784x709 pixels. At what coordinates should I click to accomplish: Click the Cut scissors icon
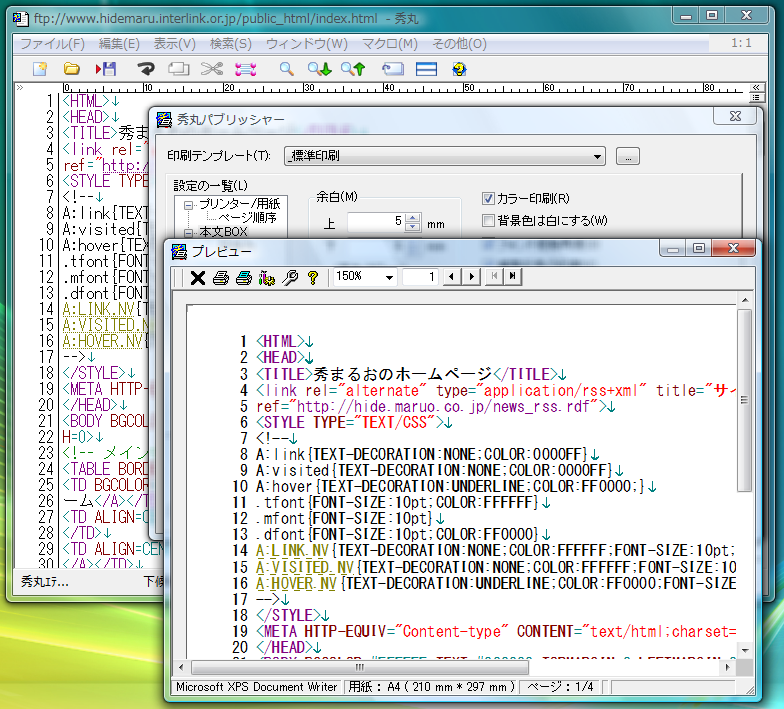[212, 69]
